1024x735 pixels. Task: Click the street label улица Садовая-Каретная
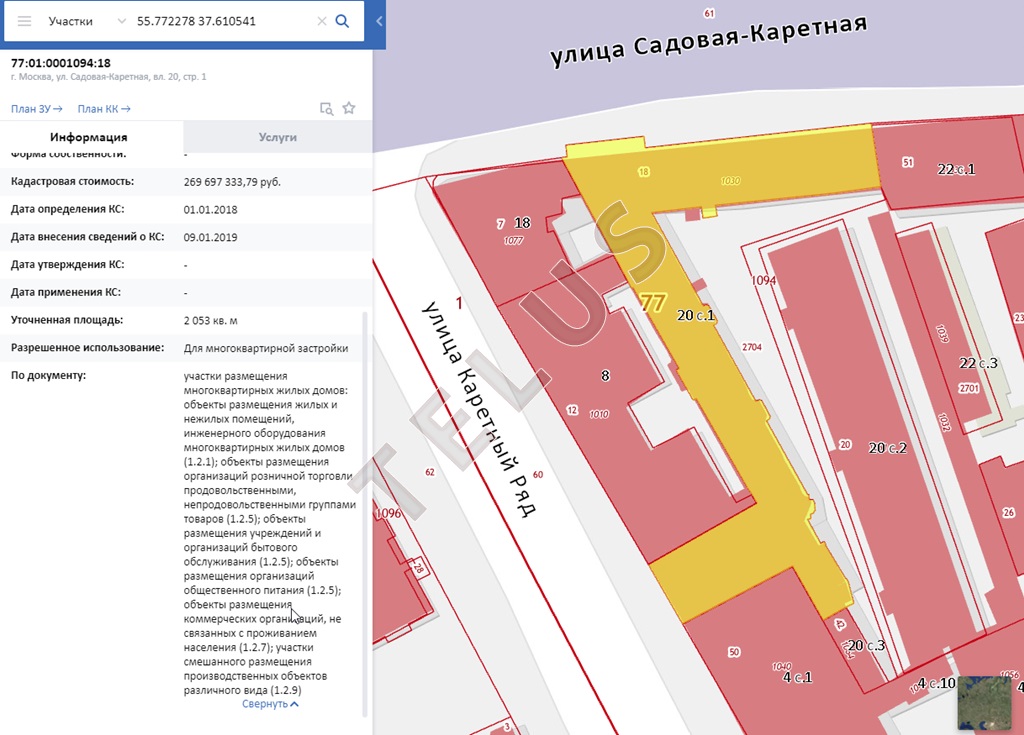tap(708, 41)
